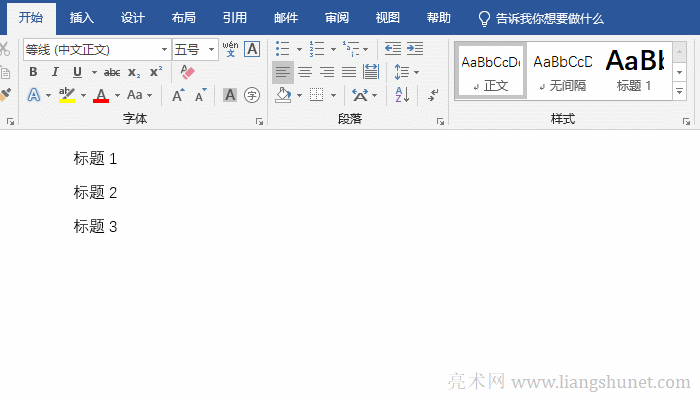Image resolution: width=700 pixels, height=400 pixels.
Task: Toggle strikethrough text
Action: click(x=112, y=72)
